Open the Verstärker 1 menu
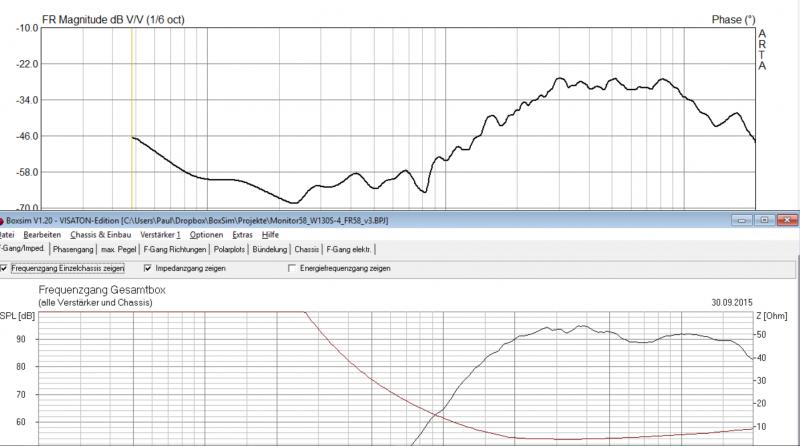Screen dimensions: 800x446 click(160, 235)
